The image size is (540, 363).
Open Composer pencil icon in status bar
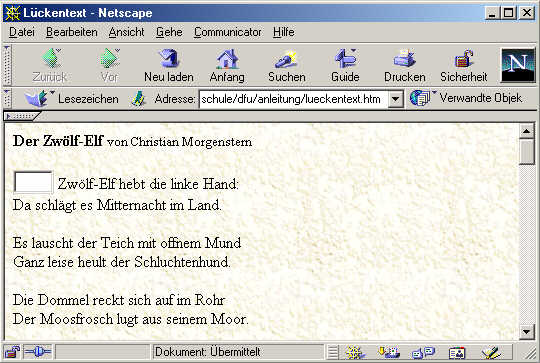point(491,352)
